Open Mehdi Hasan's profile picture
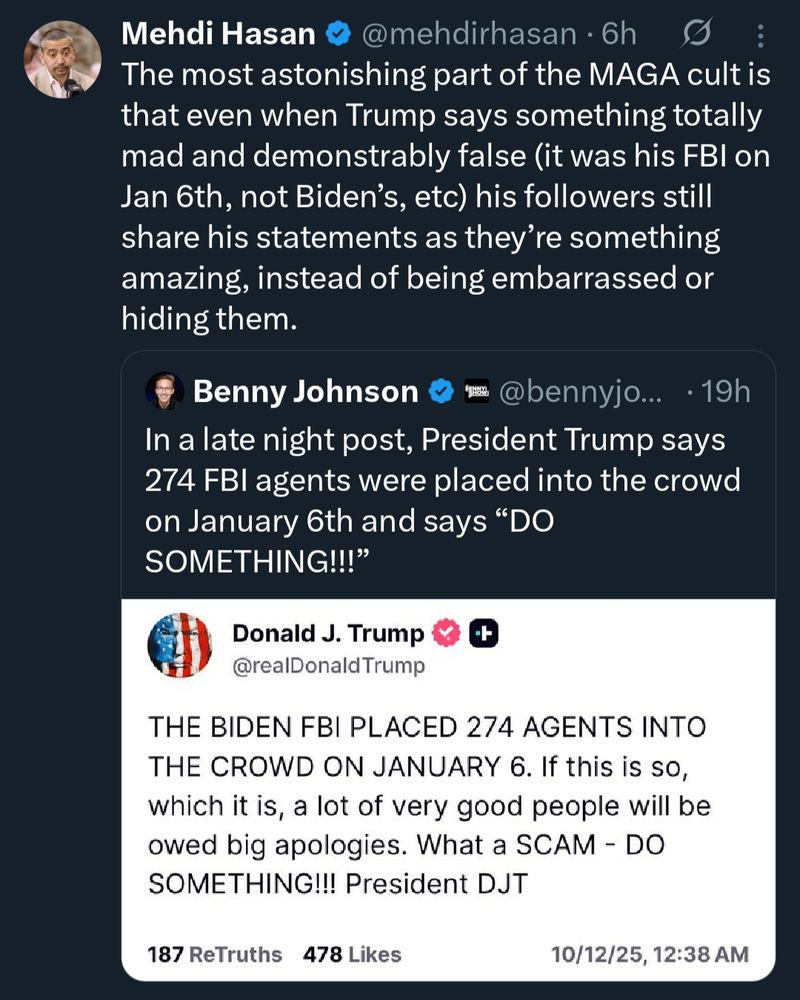The height and width of the screenshot is (1000, 800). (61, 59)
